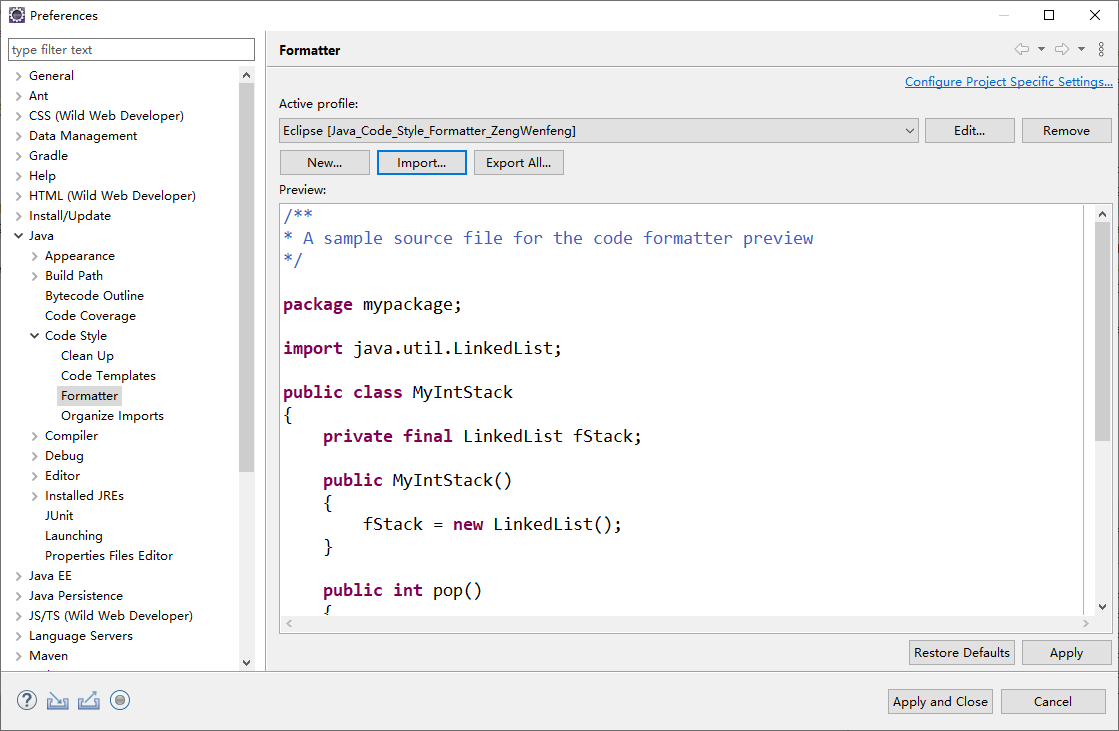Open the three-dot view menu icon
This screenshot has height=731, width=1119.
1101,49
